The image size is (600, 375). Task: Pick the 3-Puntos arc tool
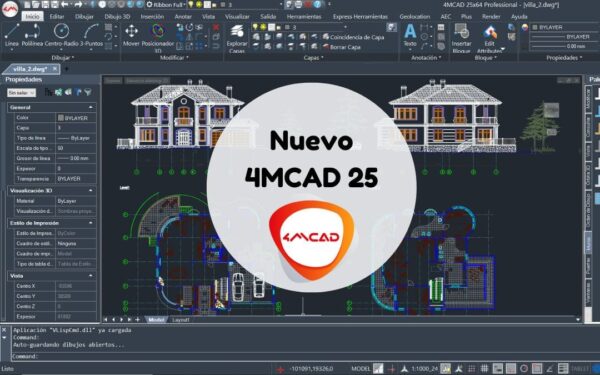(x=91, y=34)
